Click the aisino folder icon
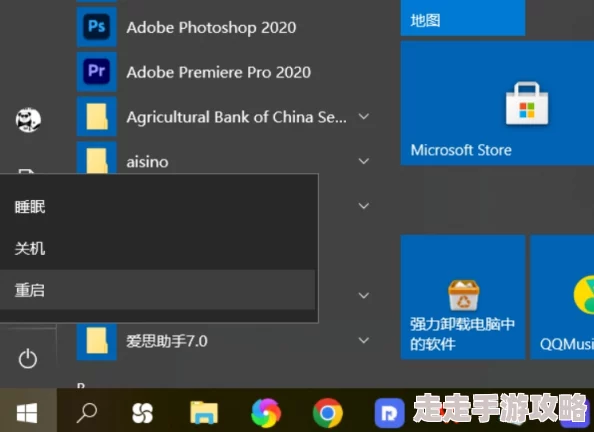 [x=97, y=158]
